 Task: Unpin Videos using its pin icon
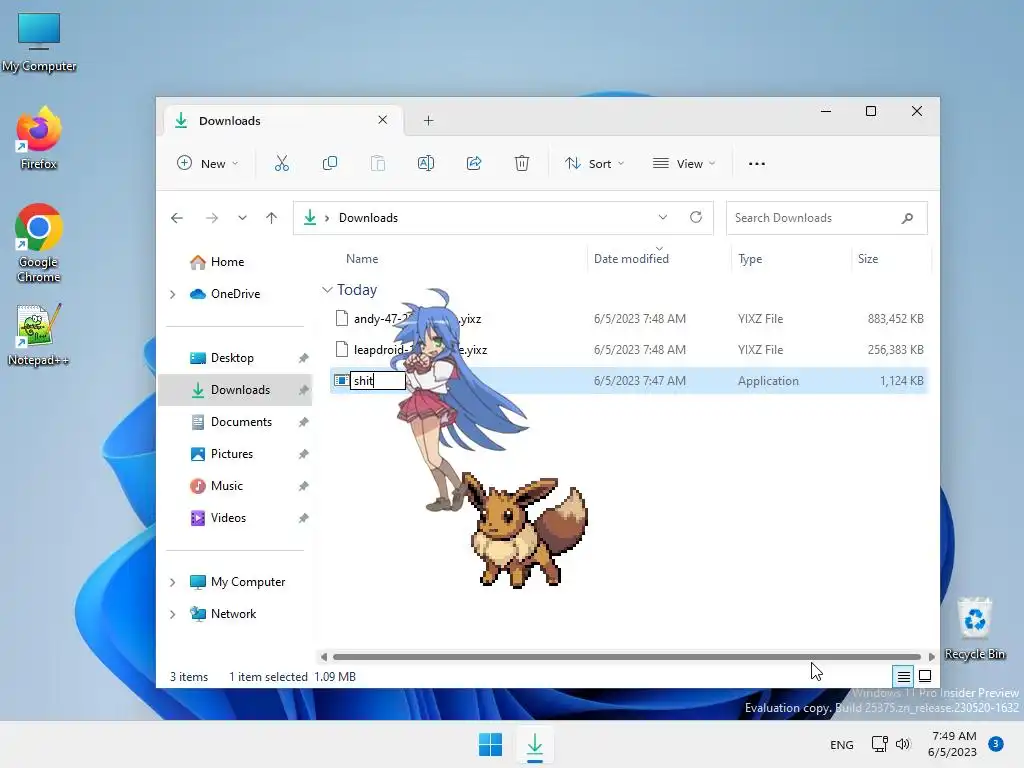(304, 518)
